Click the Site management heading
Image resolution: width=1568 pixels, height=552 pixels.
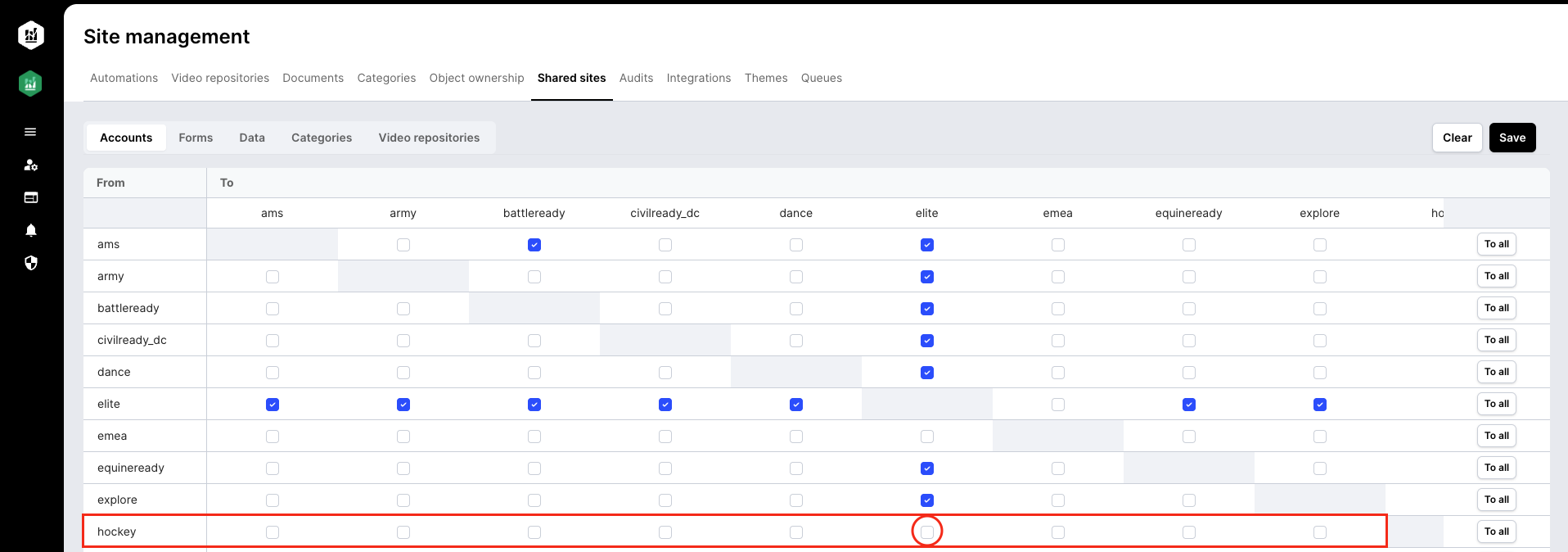(x=166, y=37)
